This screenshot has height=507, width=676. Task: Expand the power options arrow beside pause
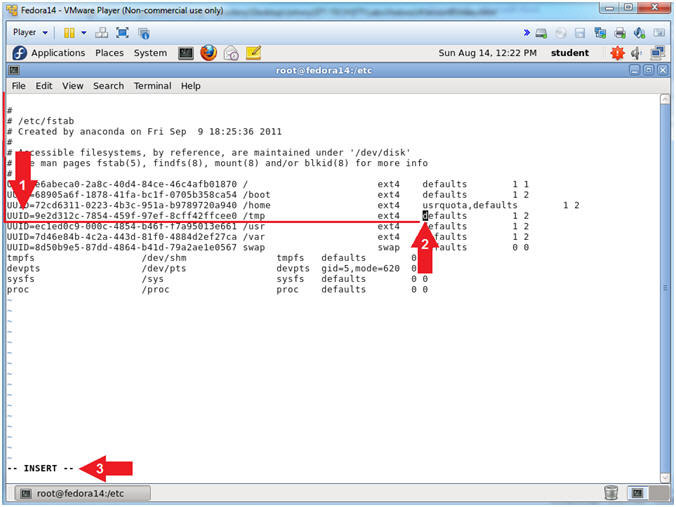[84, 33]
